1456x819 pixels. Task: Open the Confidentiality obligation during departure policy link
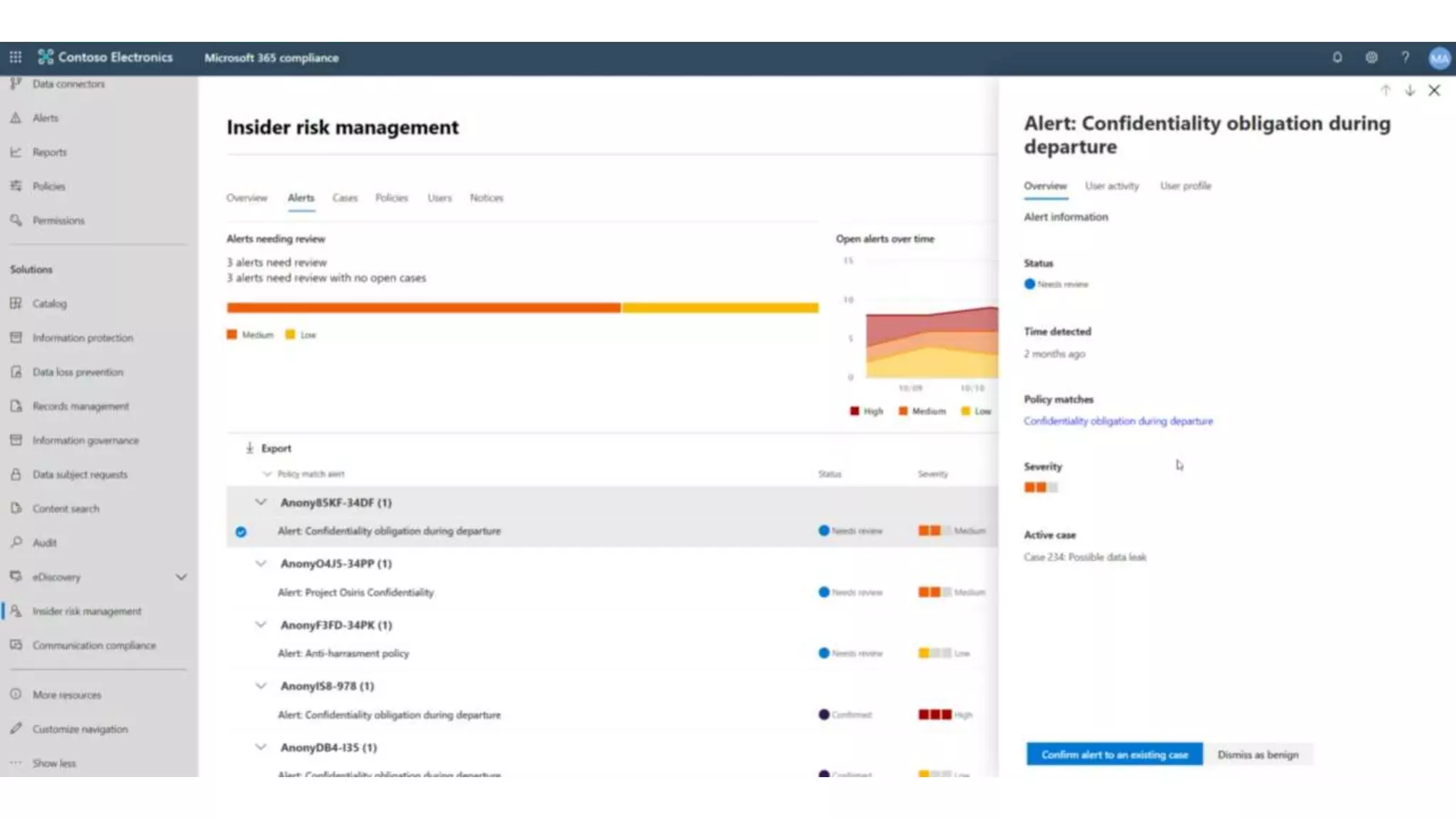1118,421
